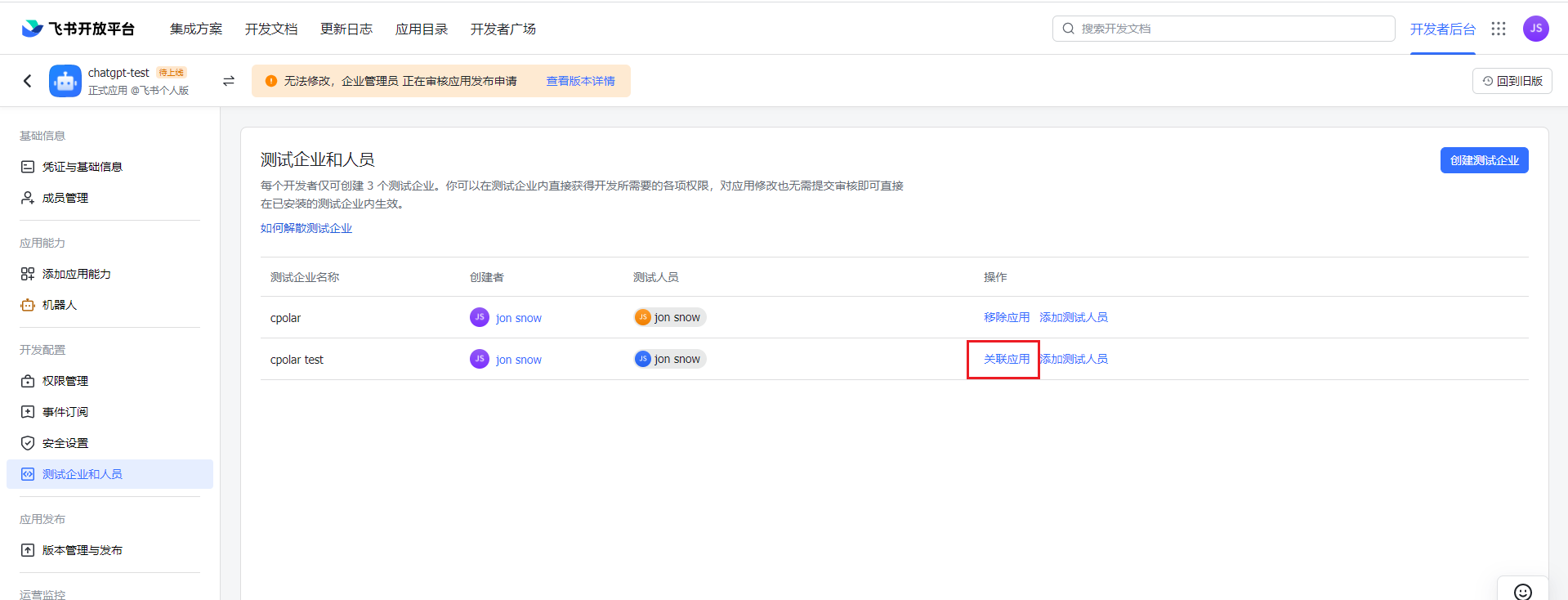Click the 机器人 robot sidebar icon
The width and height of the screenshot is (1568, 600).
pyautogui.click(x=28, y=305)
